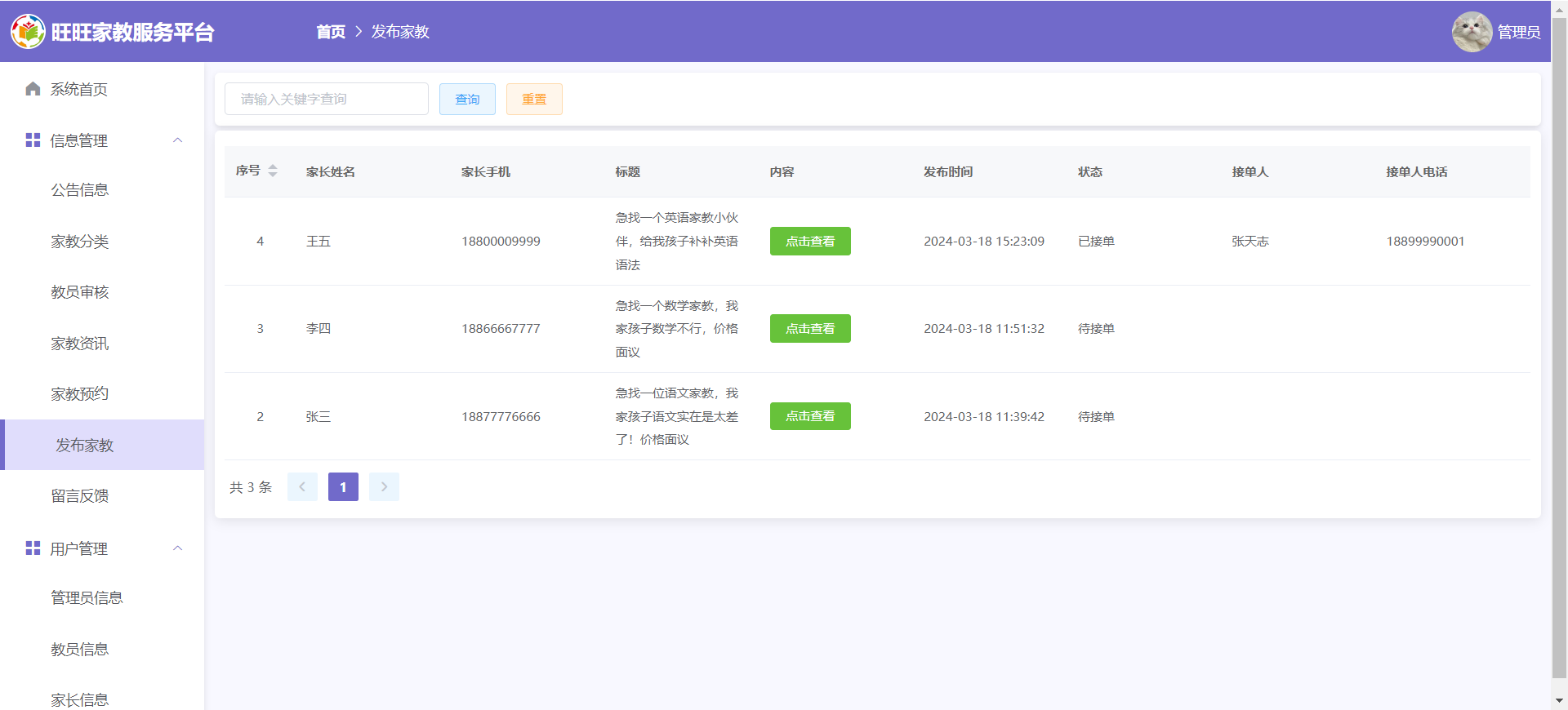Click the 内容 column header
Screen dimensions: 1568x710
tap(782, 171)
